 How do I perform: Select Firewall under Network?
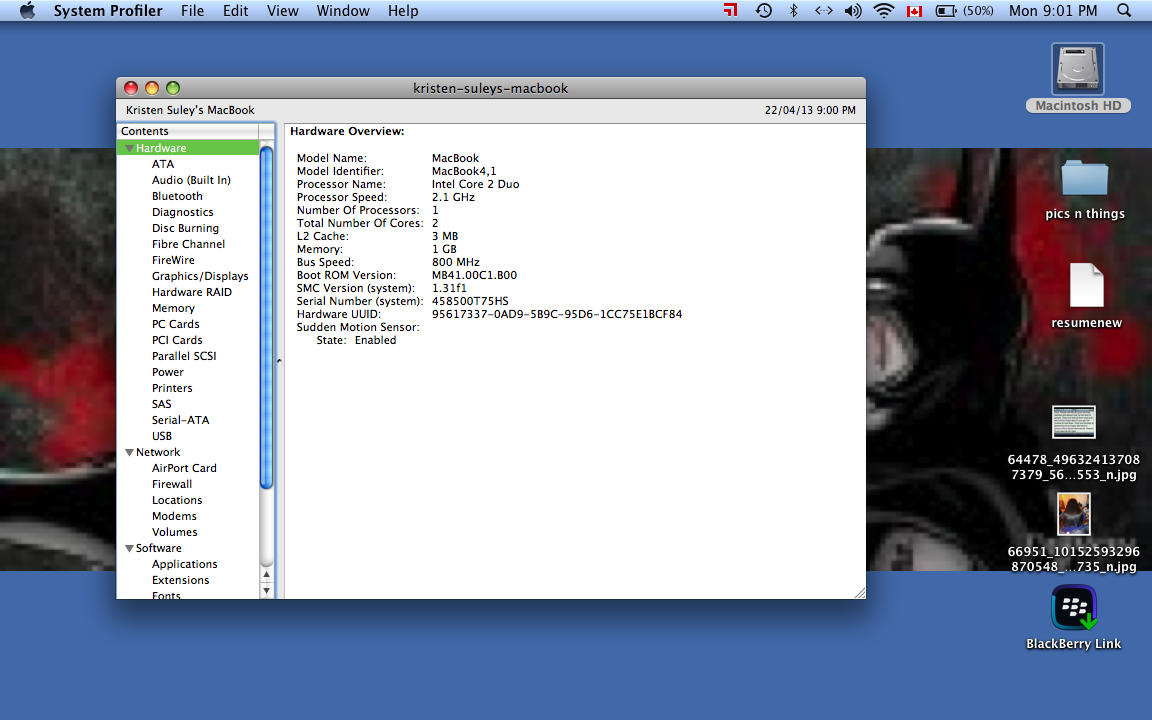(172, 484)
